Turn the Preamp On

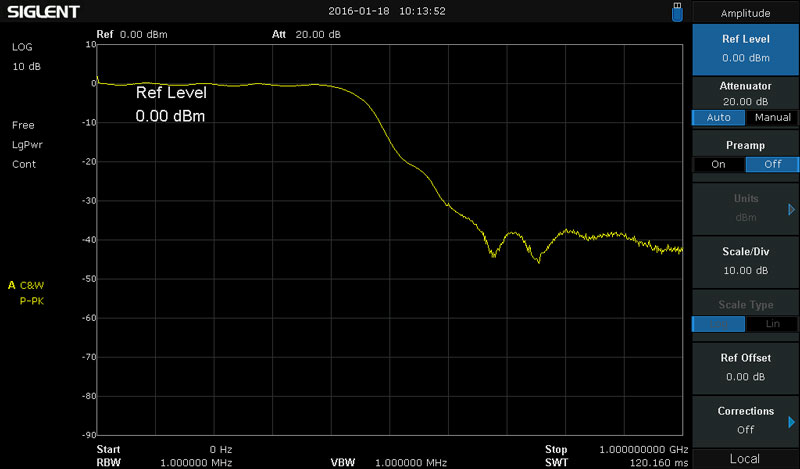click(x=718, y=164)
